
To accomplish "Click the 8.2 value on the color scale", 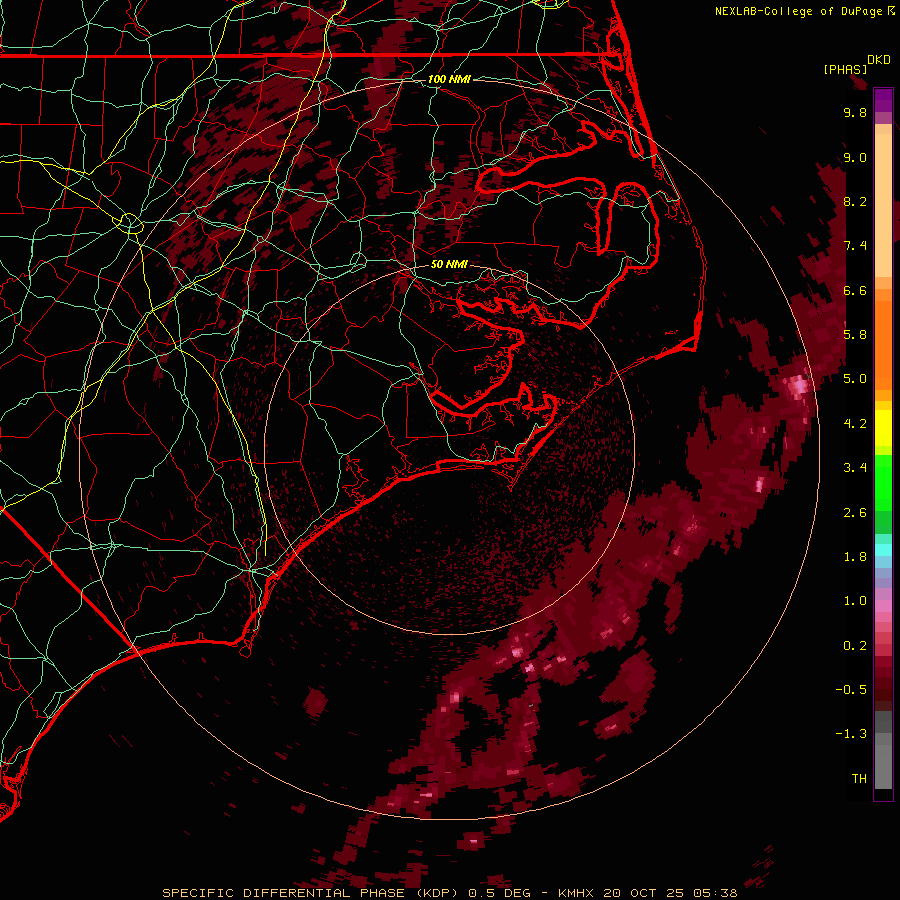I will tap(855, 201).
